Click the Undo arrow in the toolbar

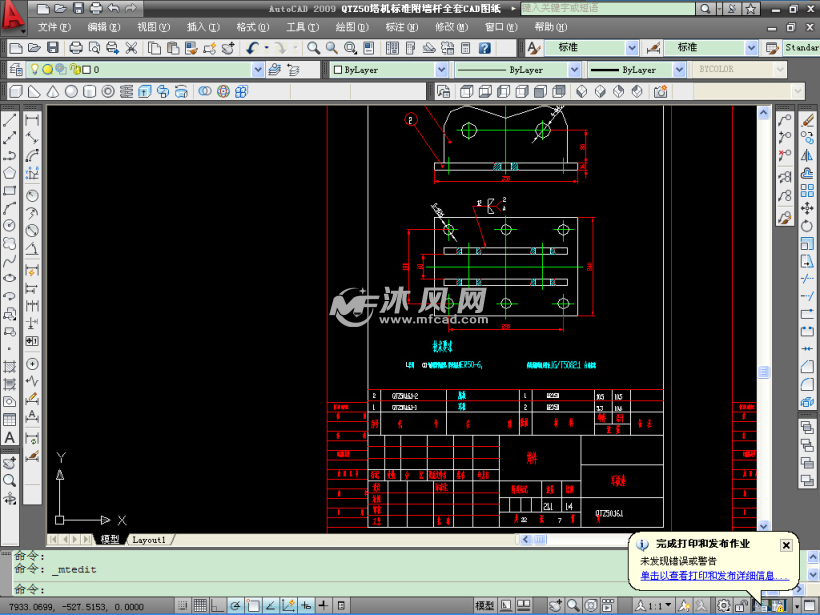point(252,47)
